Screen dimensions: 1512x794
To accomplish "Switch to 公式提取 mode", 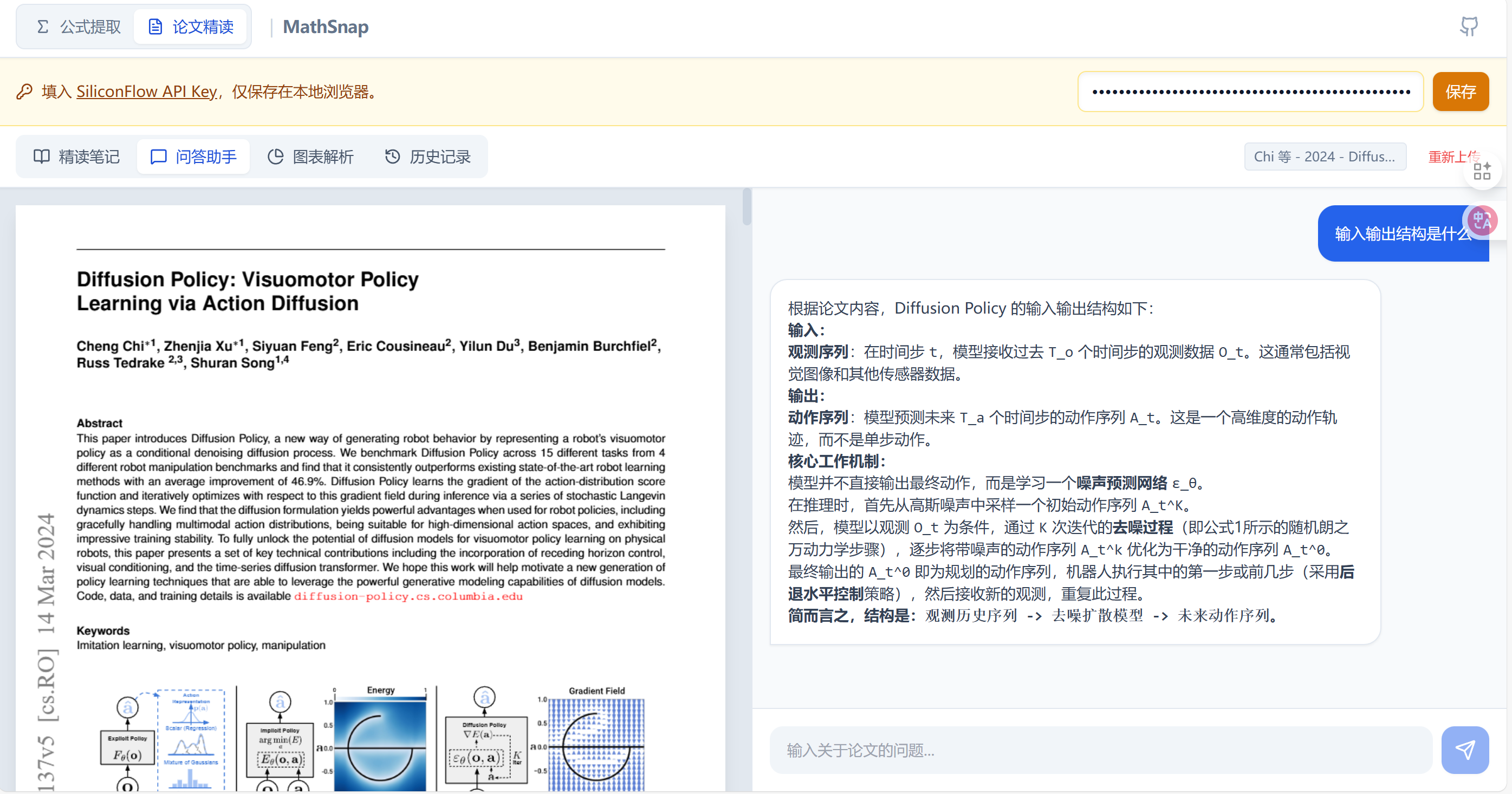I will [78, 27].
